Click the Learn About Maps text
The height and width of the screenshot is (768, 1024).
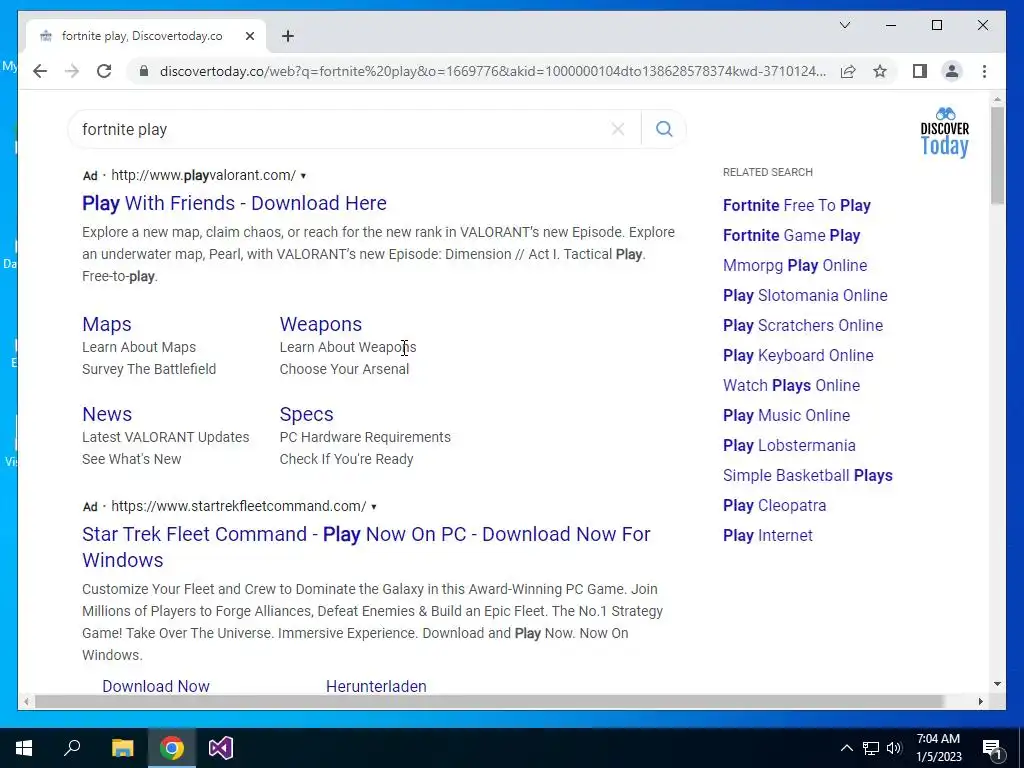(139, 347)
